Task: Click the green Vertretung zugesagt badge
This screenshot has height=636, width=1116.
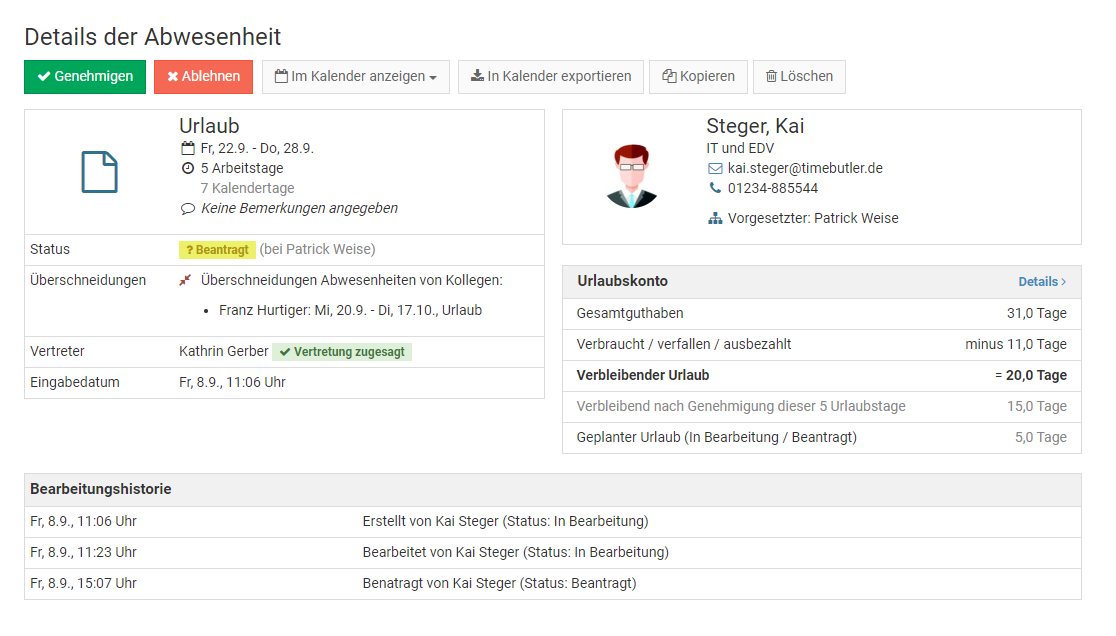Action: tap(342, 352)
